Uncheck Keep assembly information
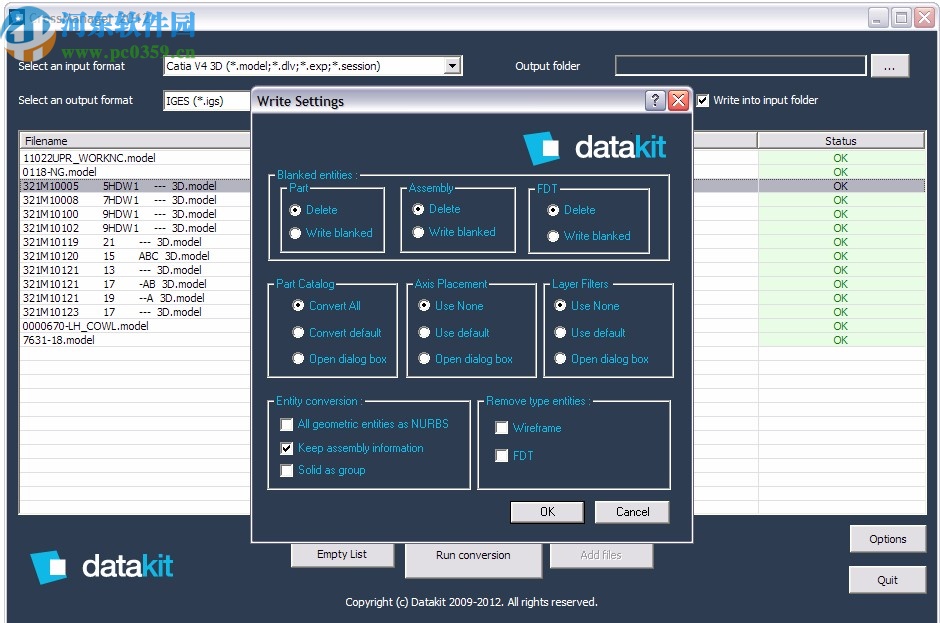The image size is (940, 623). 287,447
